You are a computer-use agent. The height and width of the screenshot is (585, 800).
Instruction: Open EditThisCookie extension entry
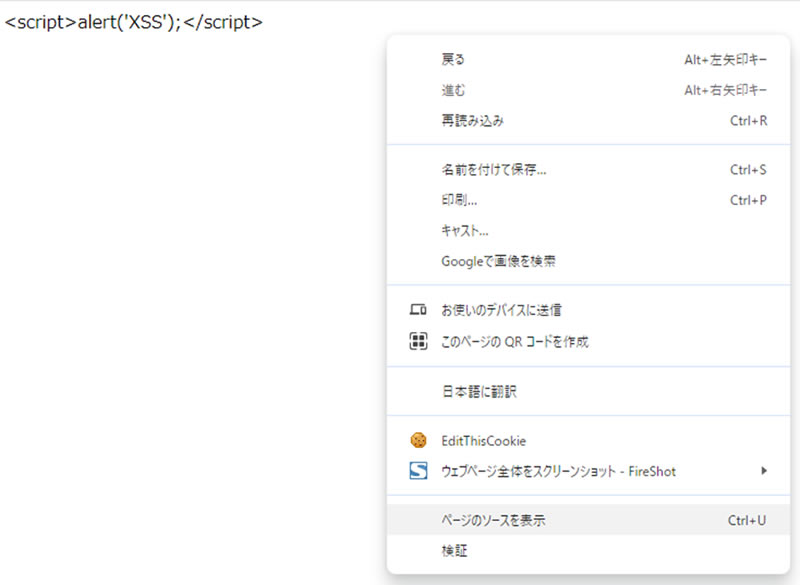(x=588, y=441)
